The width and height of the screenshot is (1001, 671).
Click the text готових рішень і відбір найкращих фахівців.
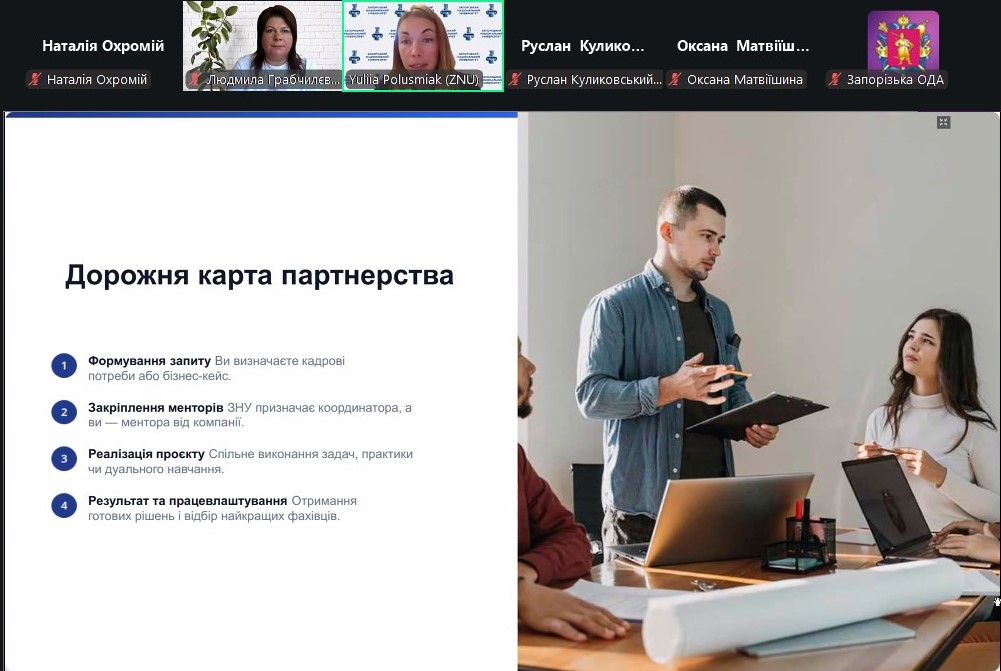click(x=214, y=516)
